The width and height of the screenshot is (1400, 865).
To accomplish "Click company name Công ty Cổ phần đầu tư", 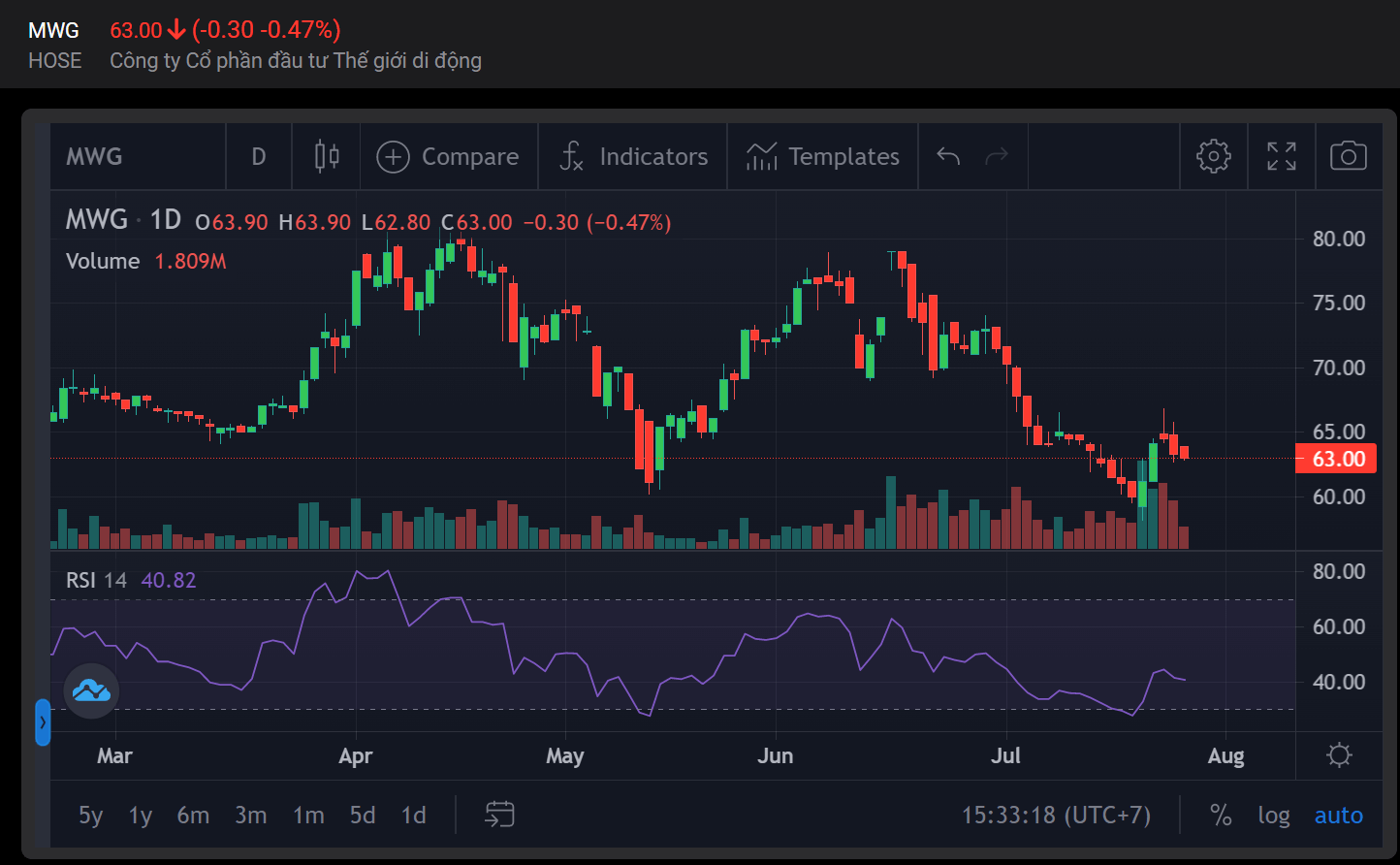I will pos(296,60).
